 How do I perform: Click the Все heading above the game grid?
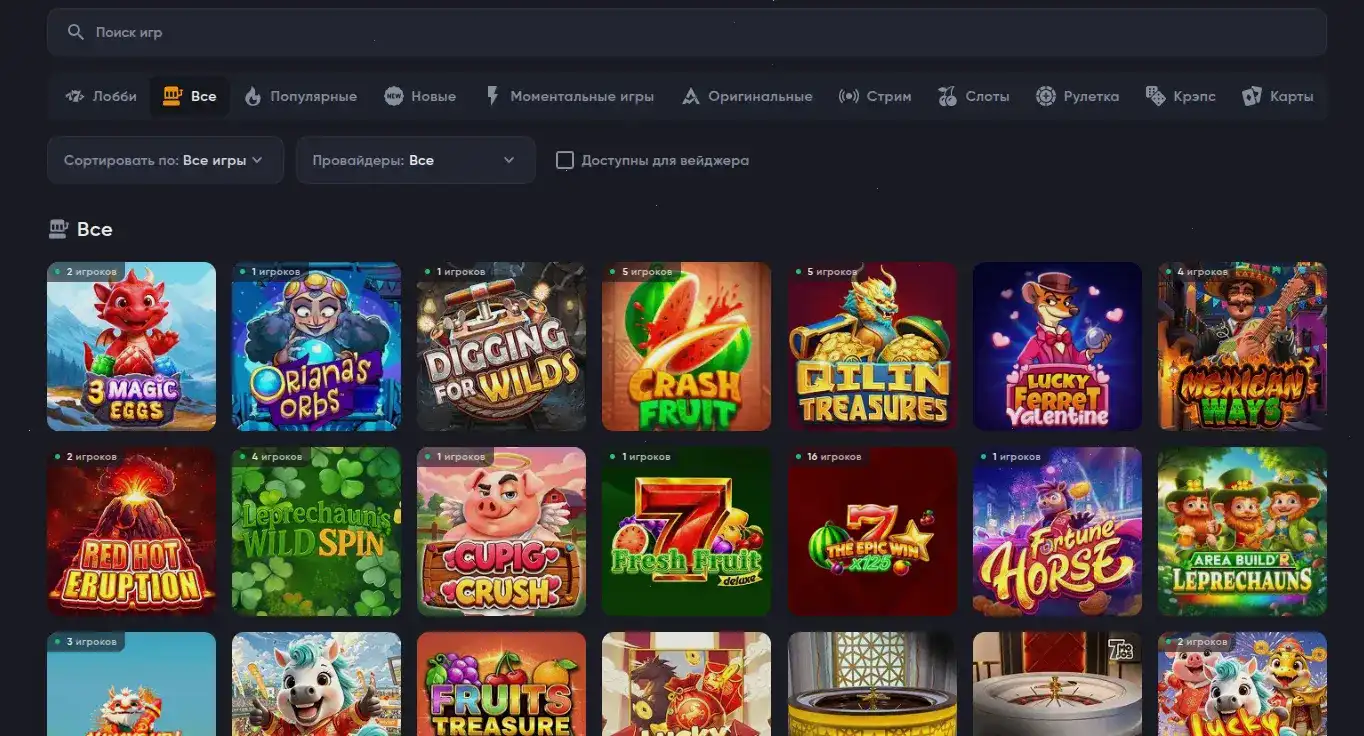tap(95, 229)
